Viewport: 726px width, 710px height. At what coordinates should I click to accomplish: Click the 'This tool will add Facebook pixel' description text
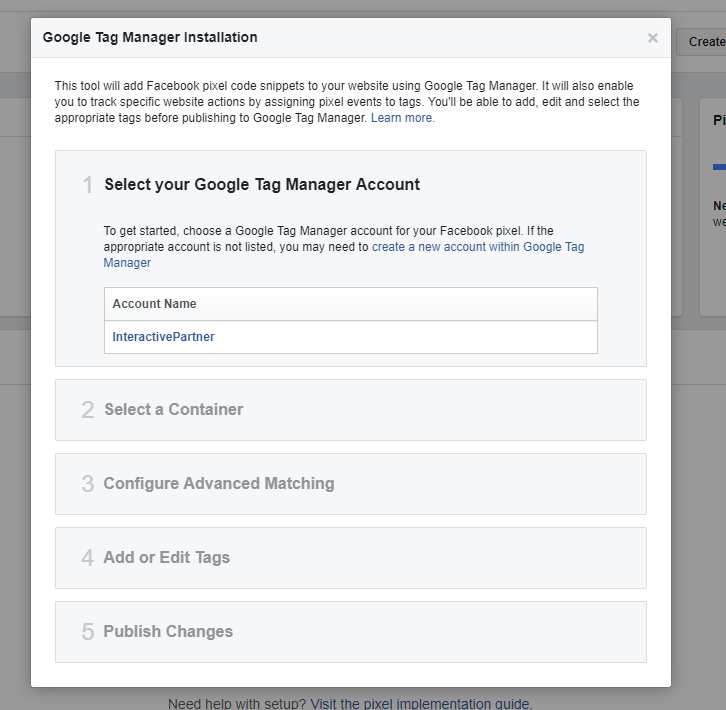tap(347, 102)
